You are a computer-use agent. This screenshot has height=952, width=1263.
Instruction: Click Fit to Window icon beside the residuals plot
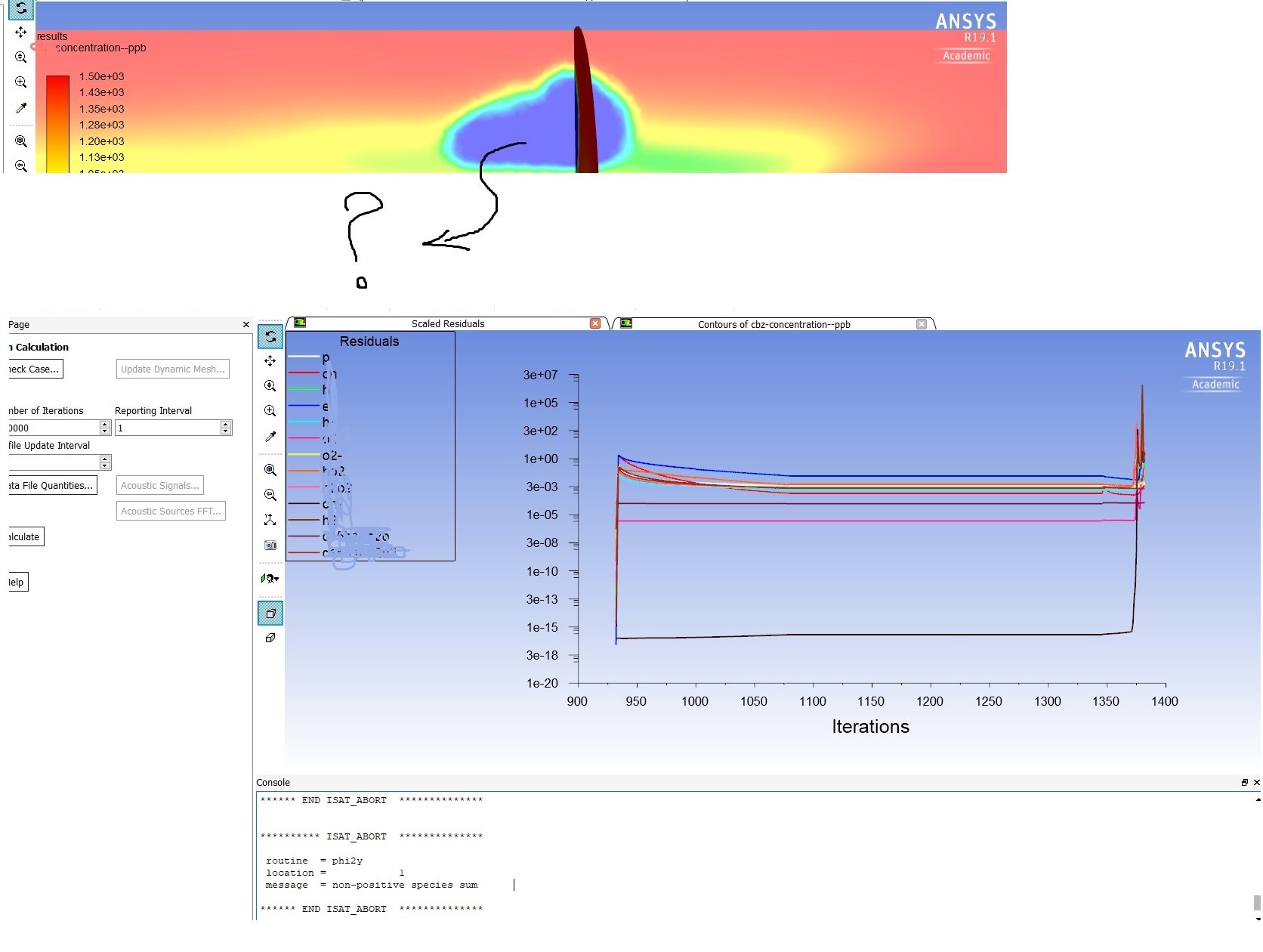[270, 470]
